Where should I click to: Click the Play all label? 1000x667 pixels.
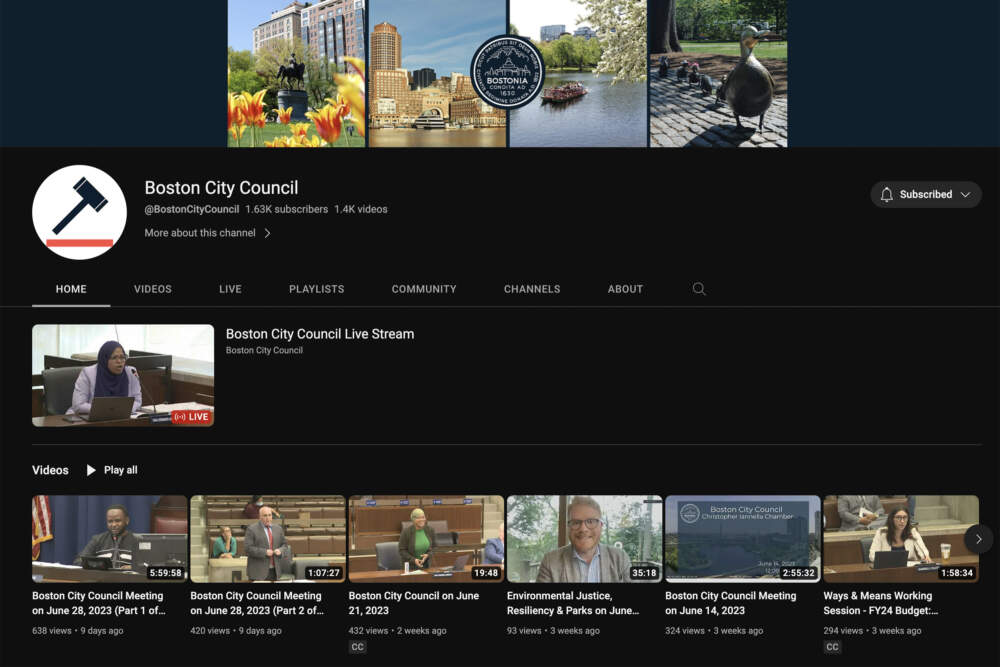pyautogui.click(x=121, y=470)
